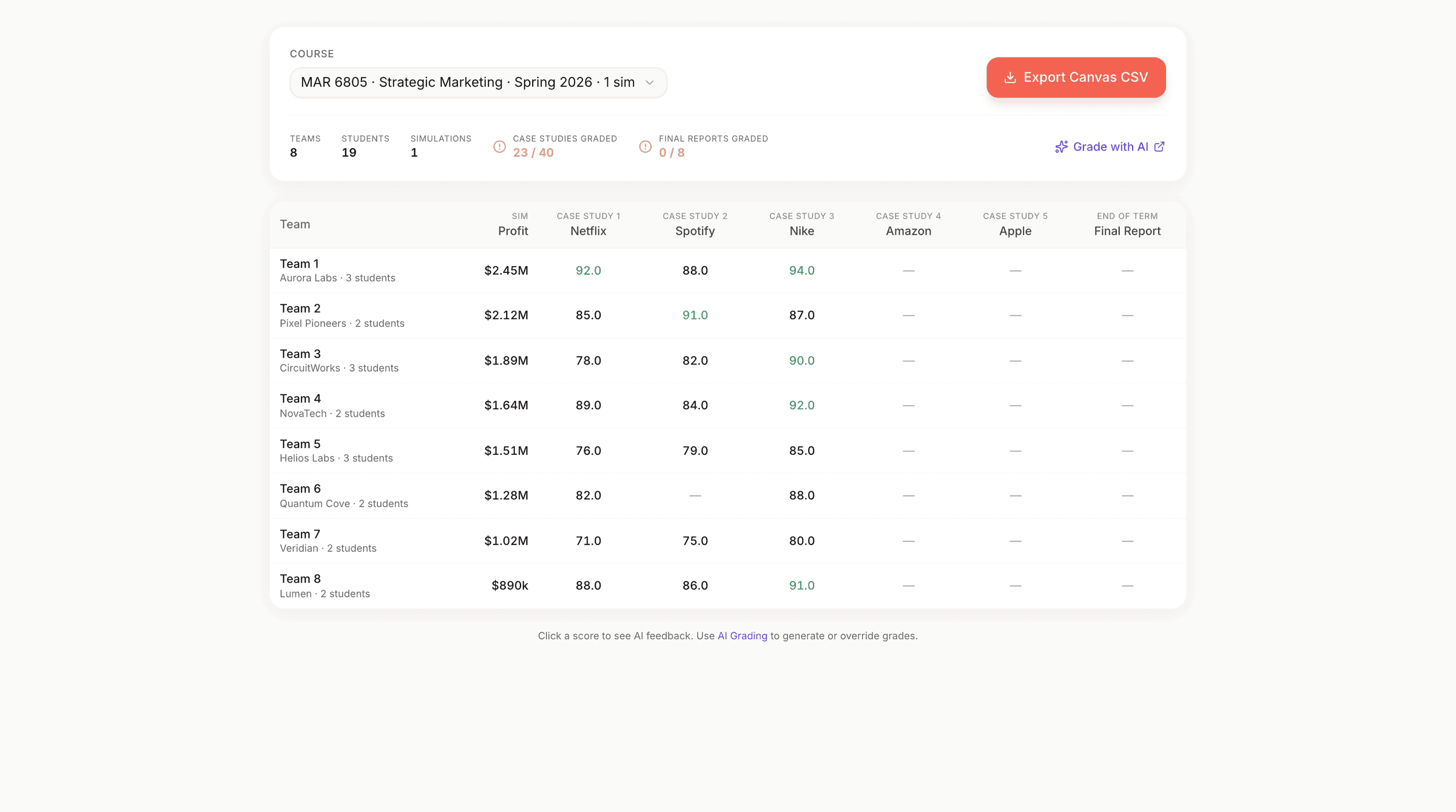Click the 23 / 40 case studies graded count
The height and width of the screenshot is (812, 1456).
[x=533, y=153]
